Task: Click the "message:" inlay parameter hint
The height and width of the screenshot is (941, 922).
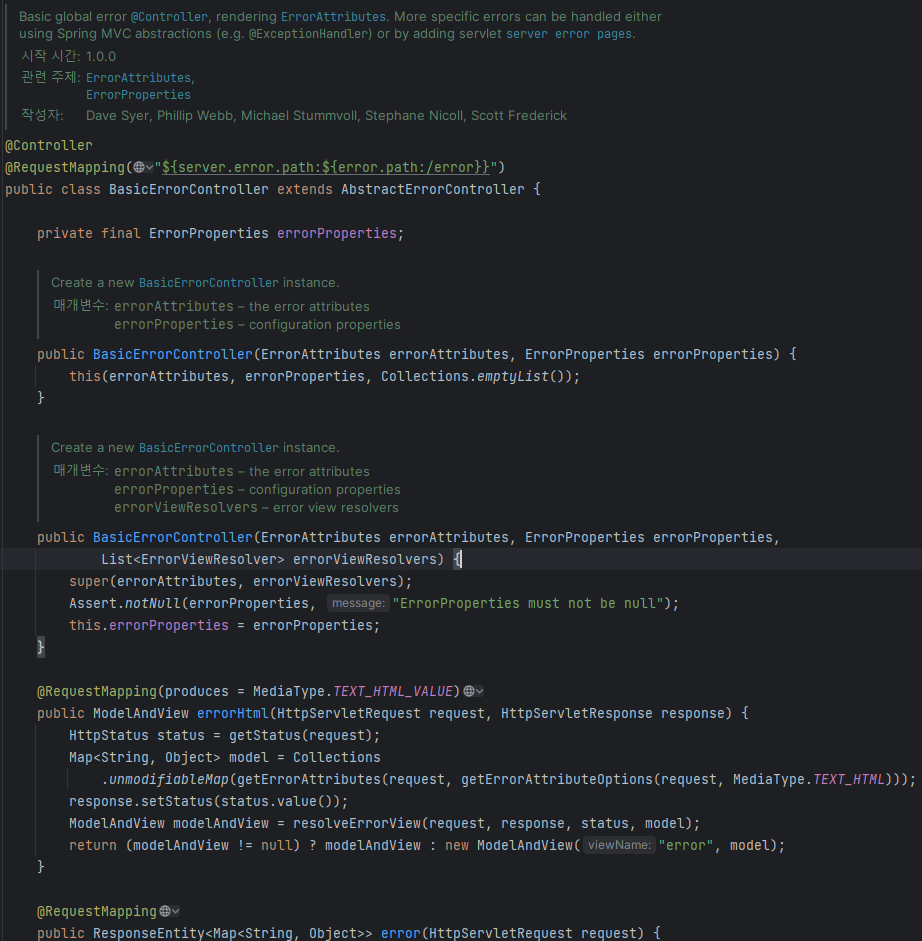Action: (358, 603)
